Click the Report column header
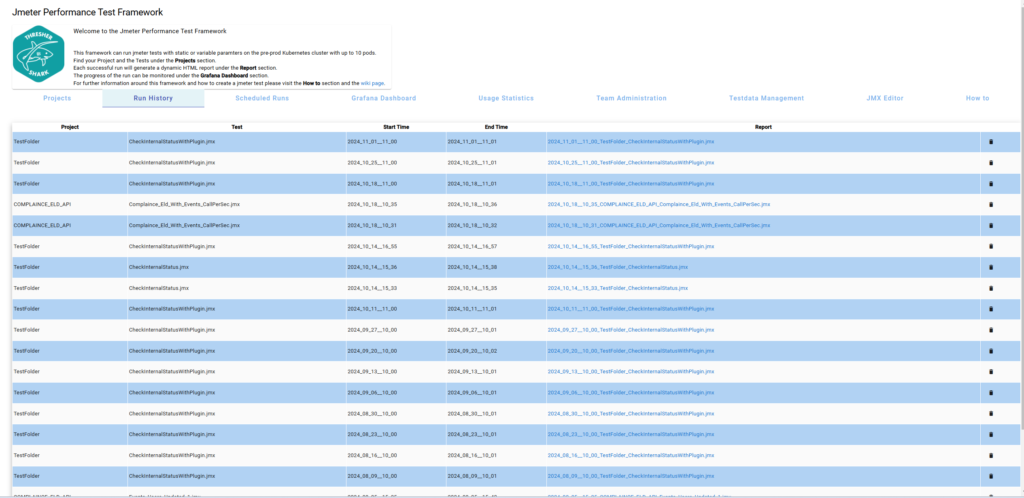This screenshot has width=1024, height=498. [763, 127]
